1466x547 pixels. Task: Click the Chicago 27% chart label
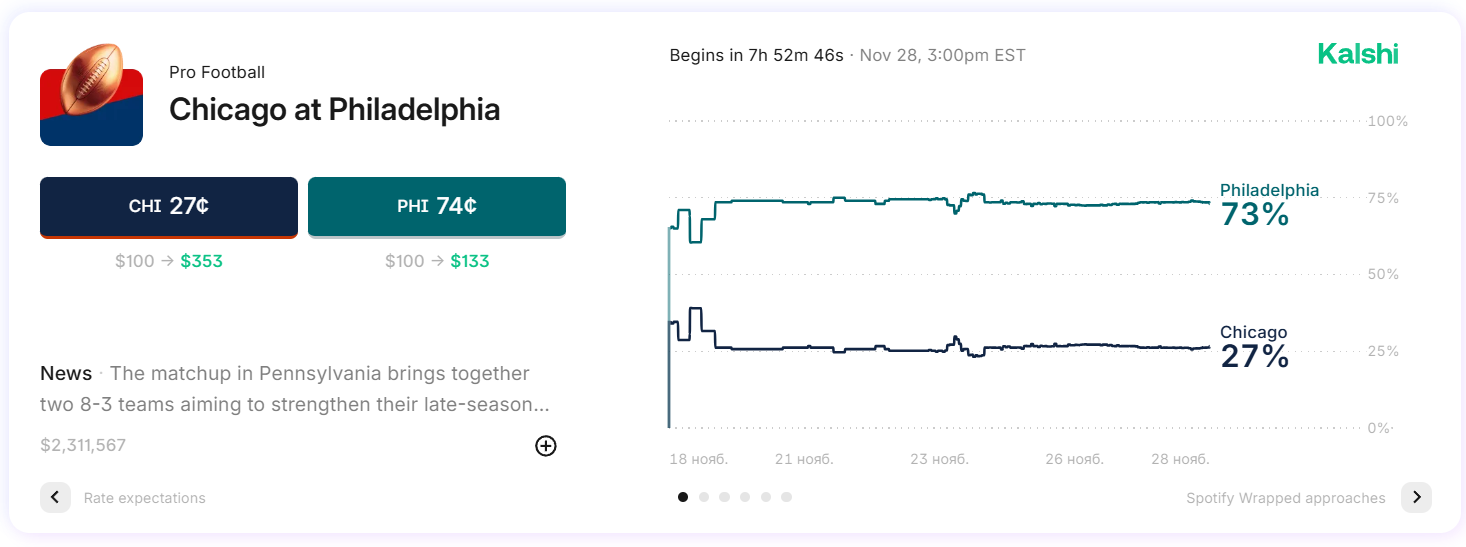pos(1254,348)
